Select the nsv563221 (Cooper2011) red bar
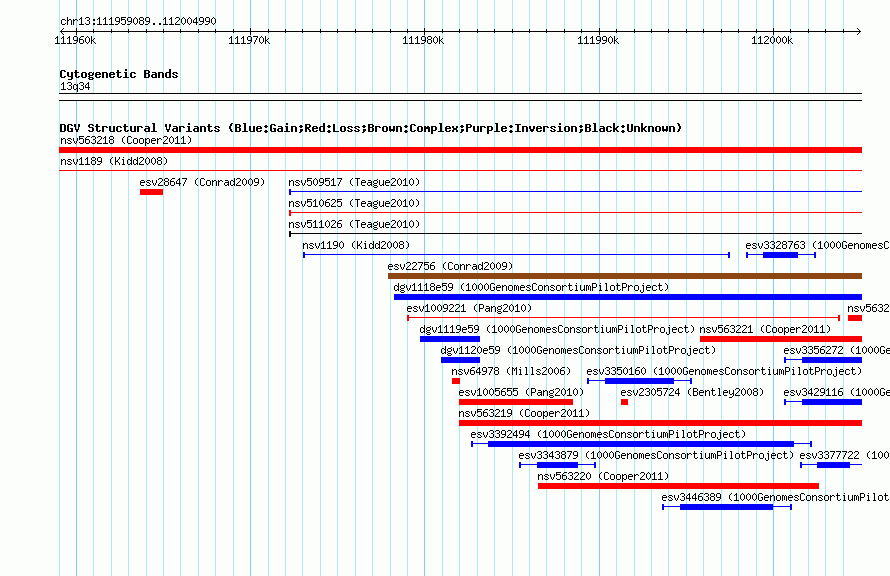Image resolution: width=890 pixels, height=576 pixels. [781, 339]
